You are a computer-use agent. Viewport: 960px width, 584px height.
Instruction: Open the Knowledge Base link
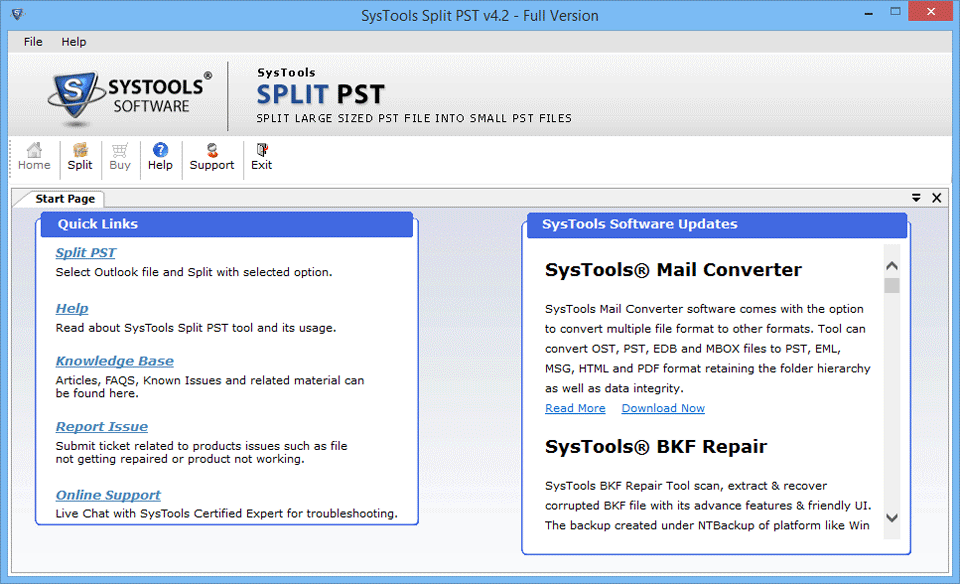tap(115, 361)
